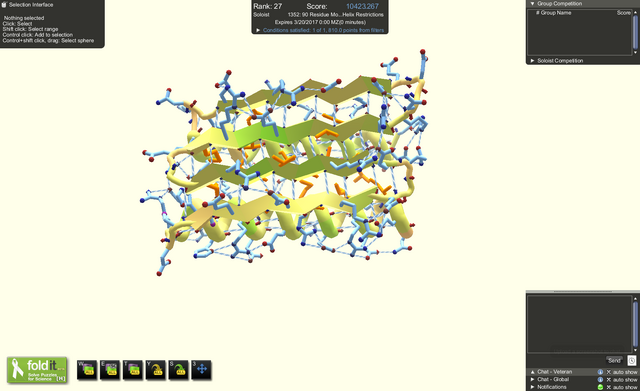Click the info icon for Chat - Global

[x=600, y=379]
